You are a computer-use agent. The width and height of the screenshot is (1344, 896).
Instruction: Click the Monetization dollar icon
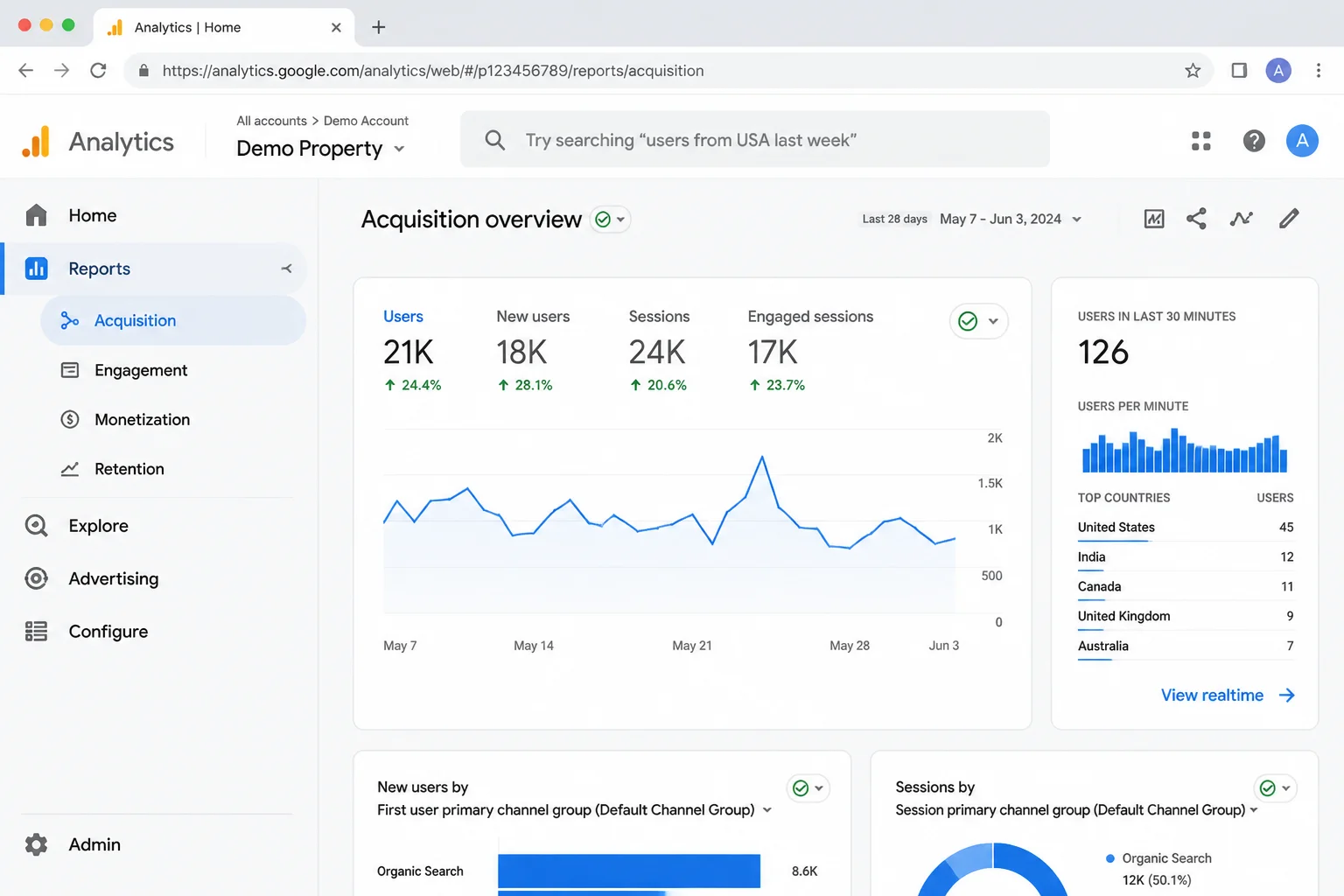pyautogui.click(x=70, y=420)
